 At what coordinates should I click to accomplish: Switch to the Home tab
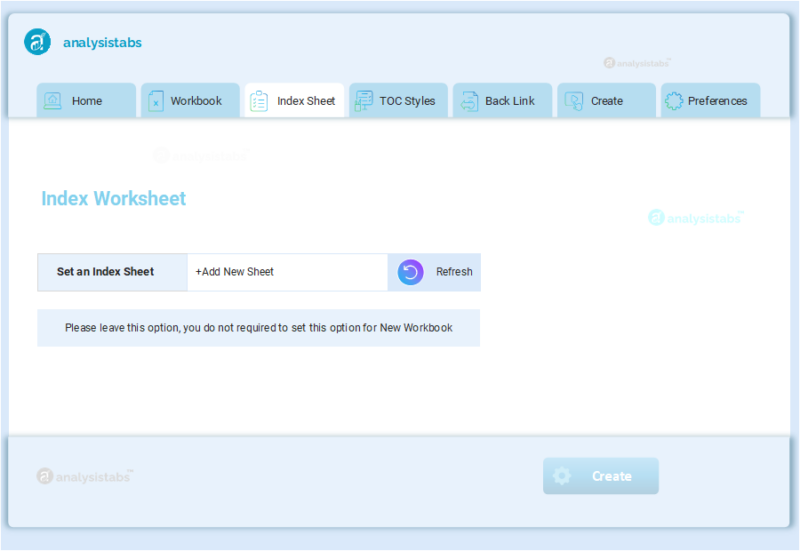click(86, 101)
